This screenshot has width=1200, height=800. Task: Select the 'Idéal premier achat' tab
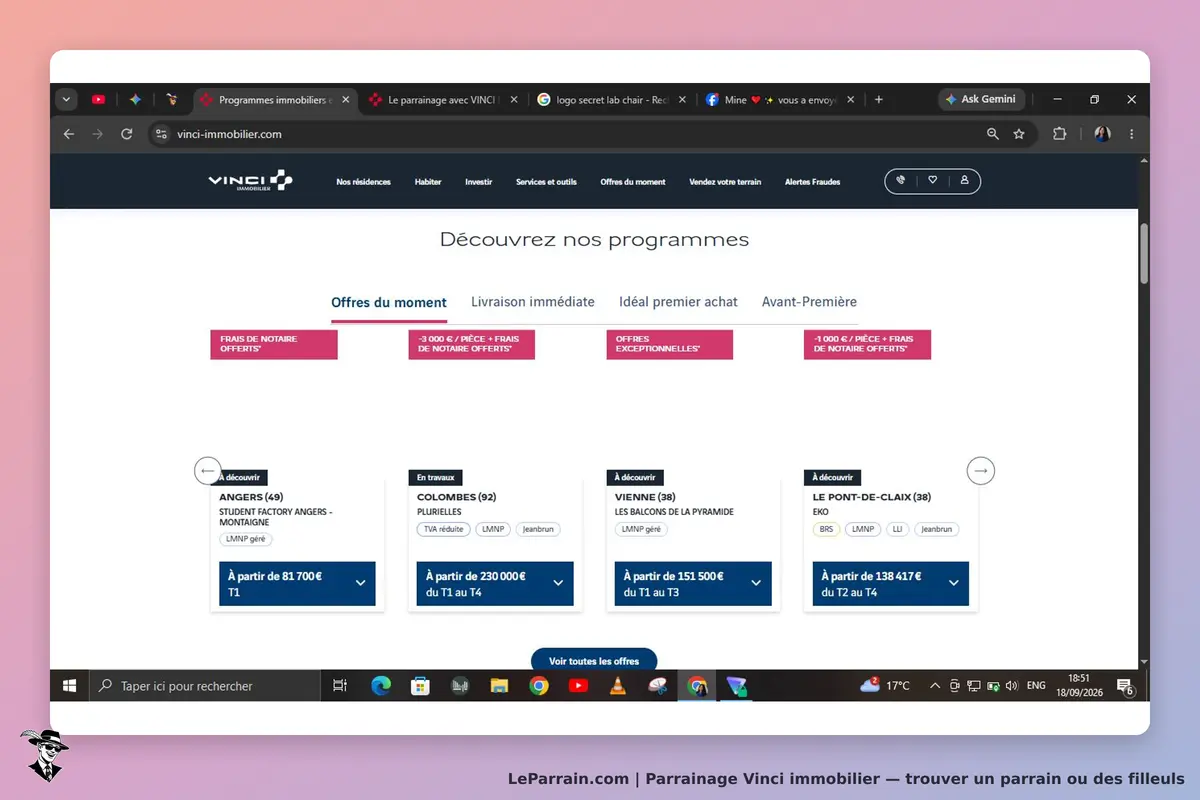pyautogui.click(x=678, y=302)
